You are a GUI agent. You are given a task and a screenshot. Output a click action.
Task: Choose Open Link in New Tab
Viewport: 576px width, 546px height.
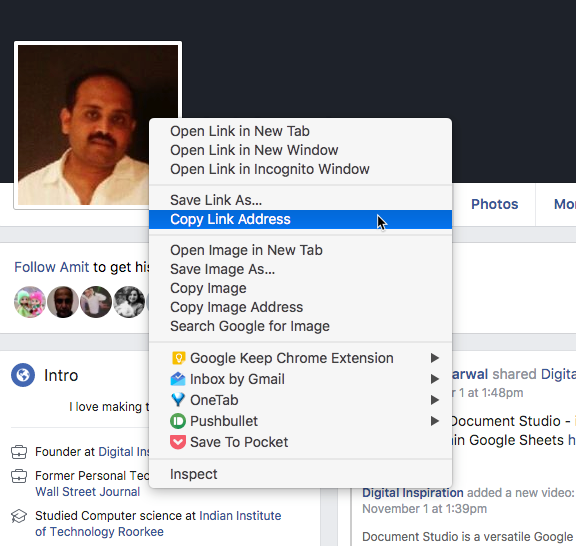click(x=300, y=131)
